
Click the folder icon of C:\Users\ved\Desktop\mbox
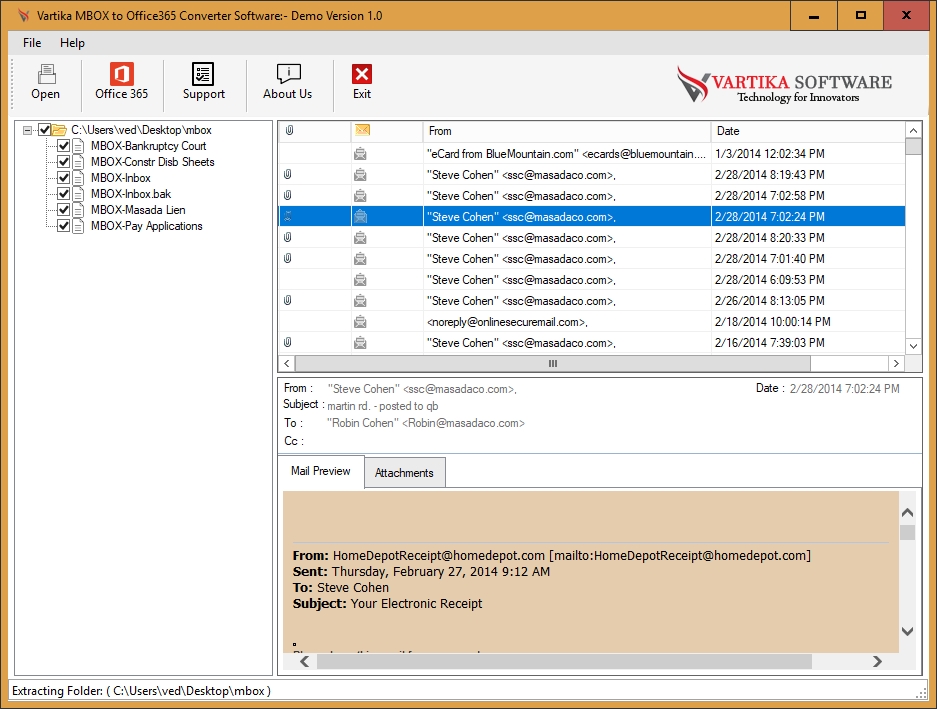point(59,130)
